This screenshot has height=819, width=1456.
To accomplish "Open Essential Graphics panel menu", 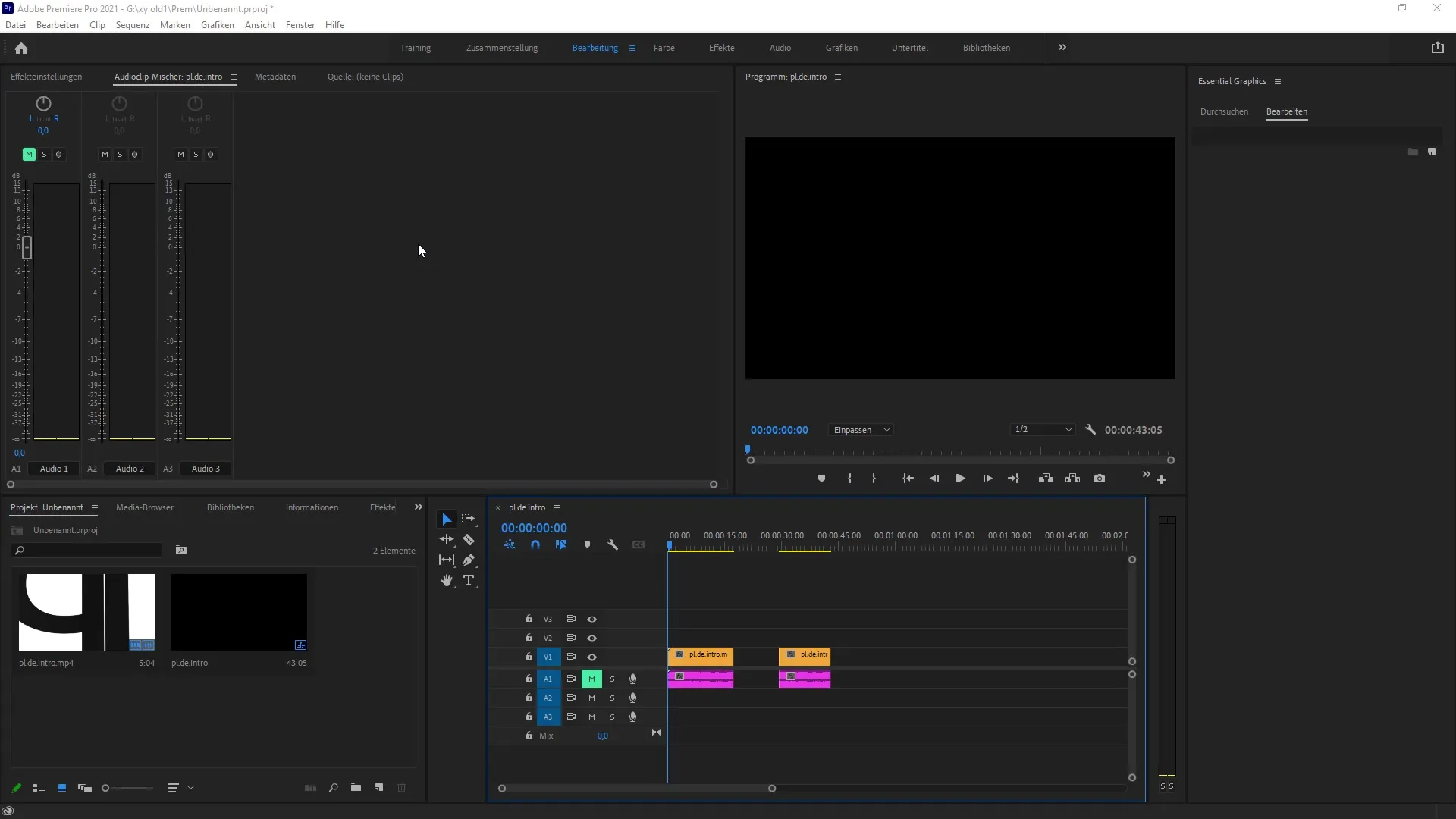I will pos(1278,82).
